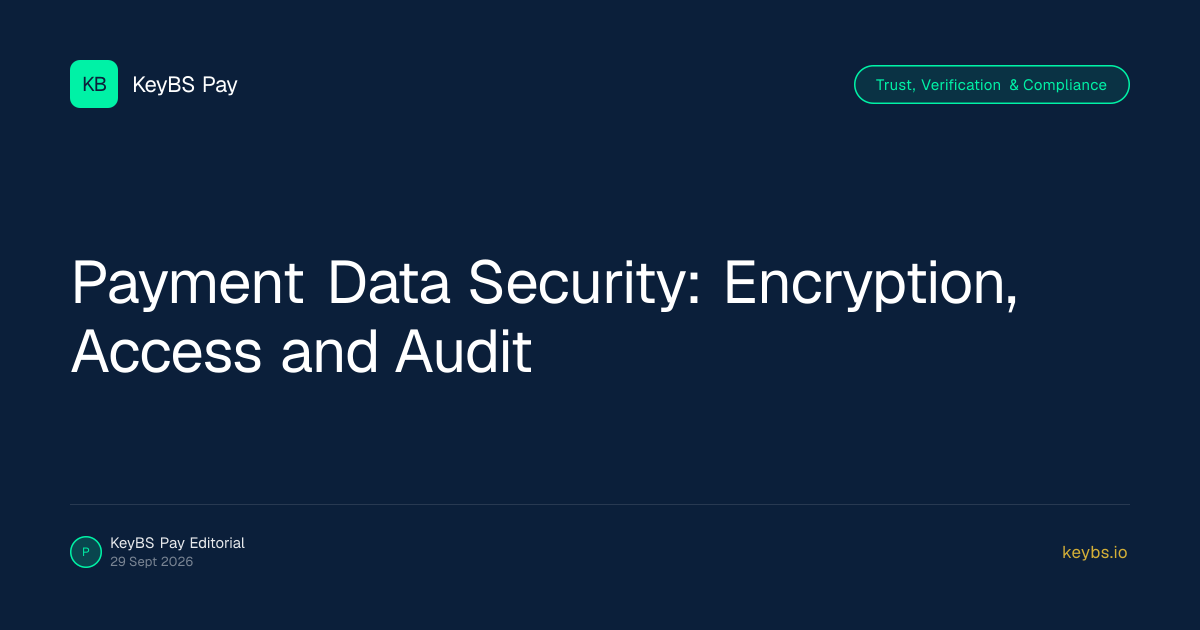The width and height of the screenshot is (1200, 630).
Task: Click the ampersand in the tag pill
Action: tap(1013, 85)
